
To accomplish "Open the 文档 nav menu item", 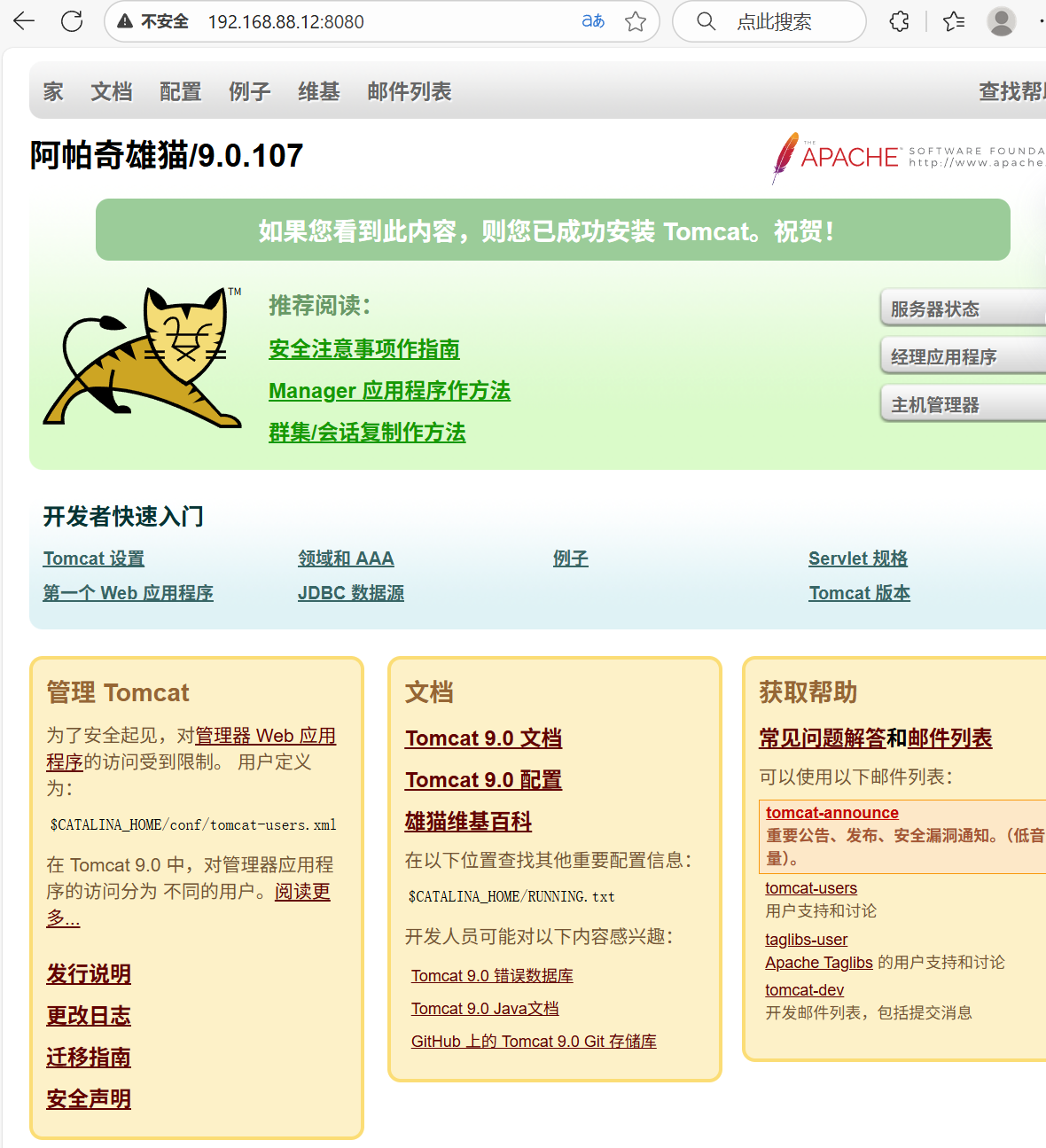I will pos(111,91).
